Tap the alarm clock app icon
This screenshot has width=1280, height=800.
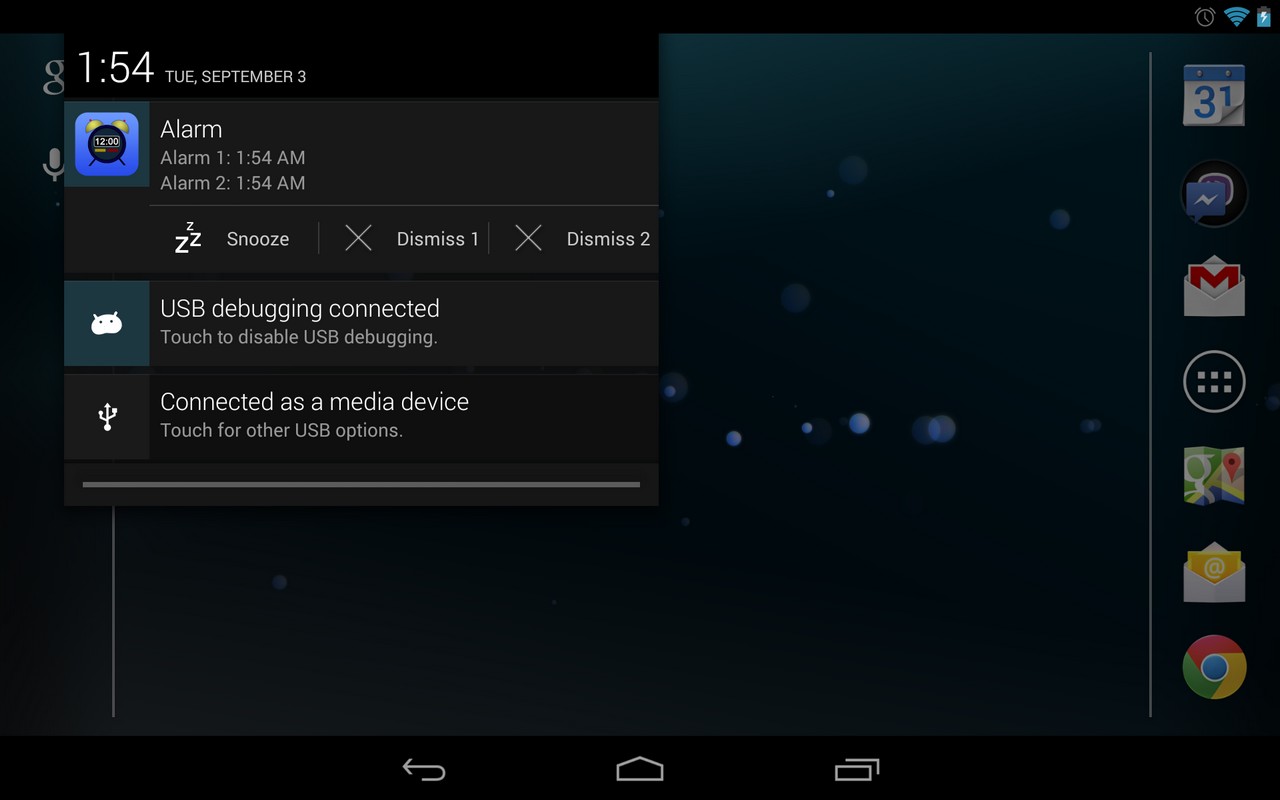coord(107,144)
